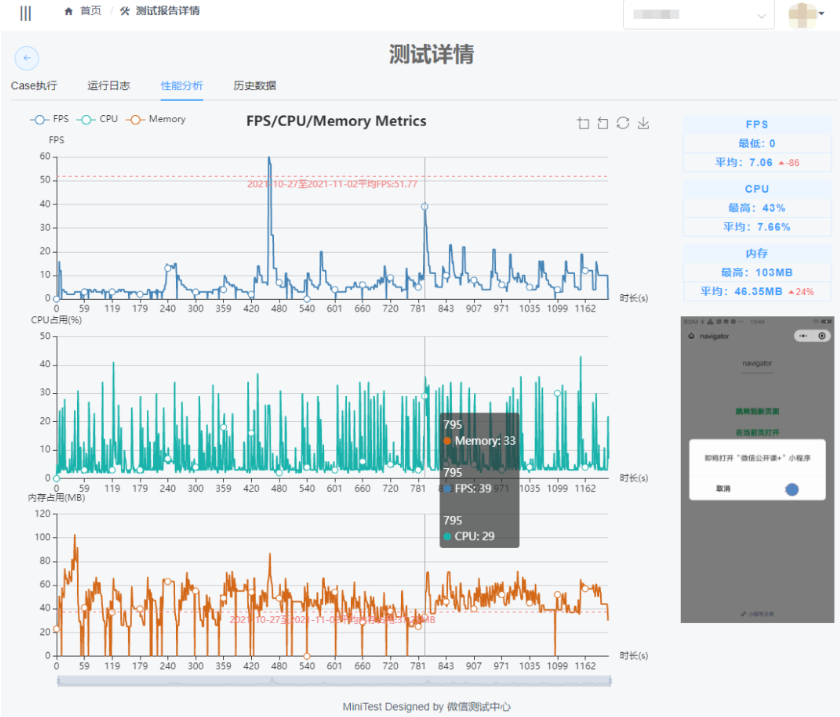This screenshot has width=840, height=717.
Task: Click the 内存 header in the stats panel
Action: point(757,253)
